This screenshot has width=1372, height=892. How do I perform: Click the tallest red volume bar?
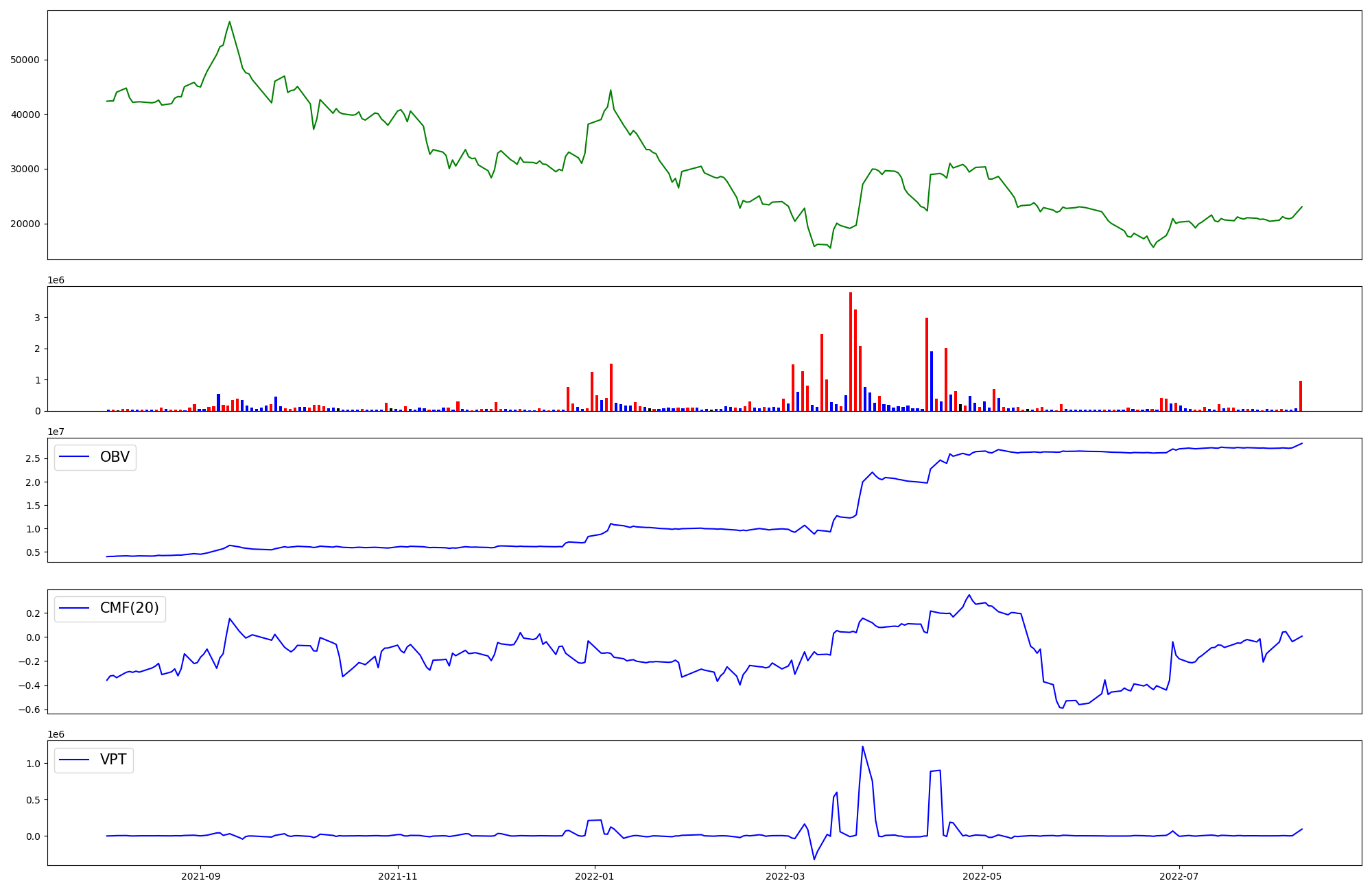851,351
